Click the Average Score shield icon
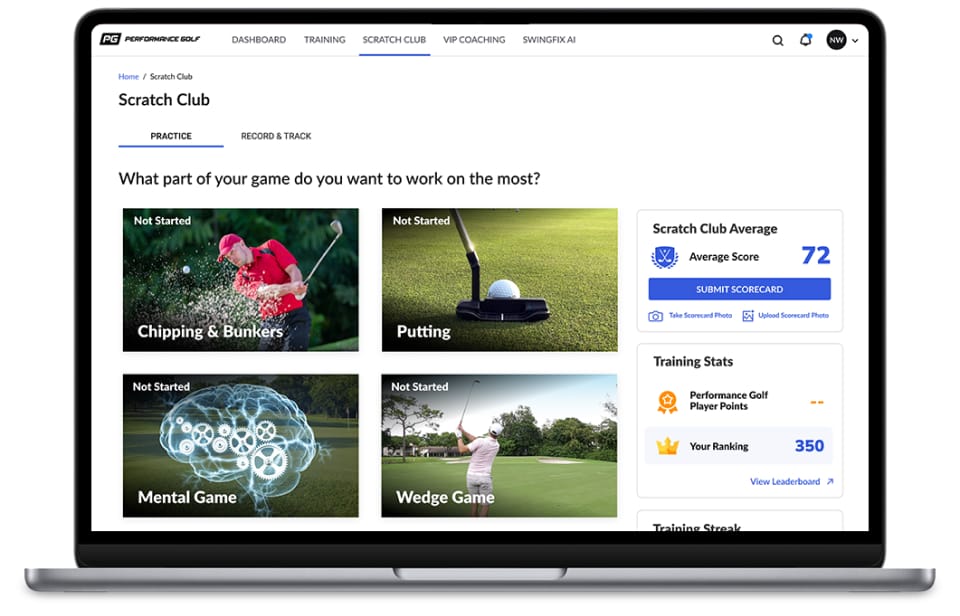This screenshot has width=960, height=616. tap(665, 257)
